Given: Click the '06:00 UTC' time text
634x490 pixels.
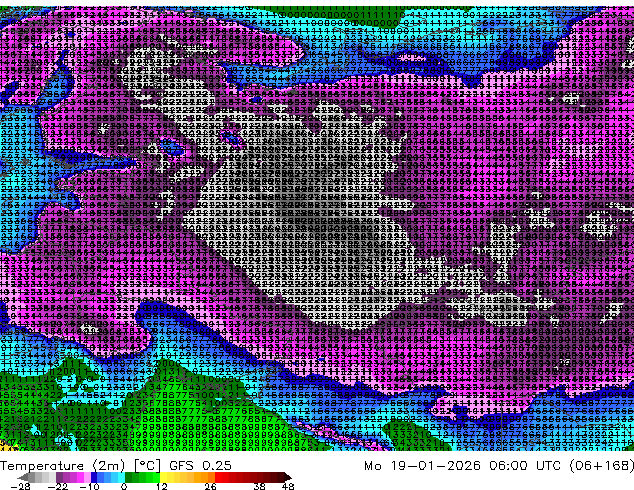Looking at the screenshot, I should coord(524,466).
